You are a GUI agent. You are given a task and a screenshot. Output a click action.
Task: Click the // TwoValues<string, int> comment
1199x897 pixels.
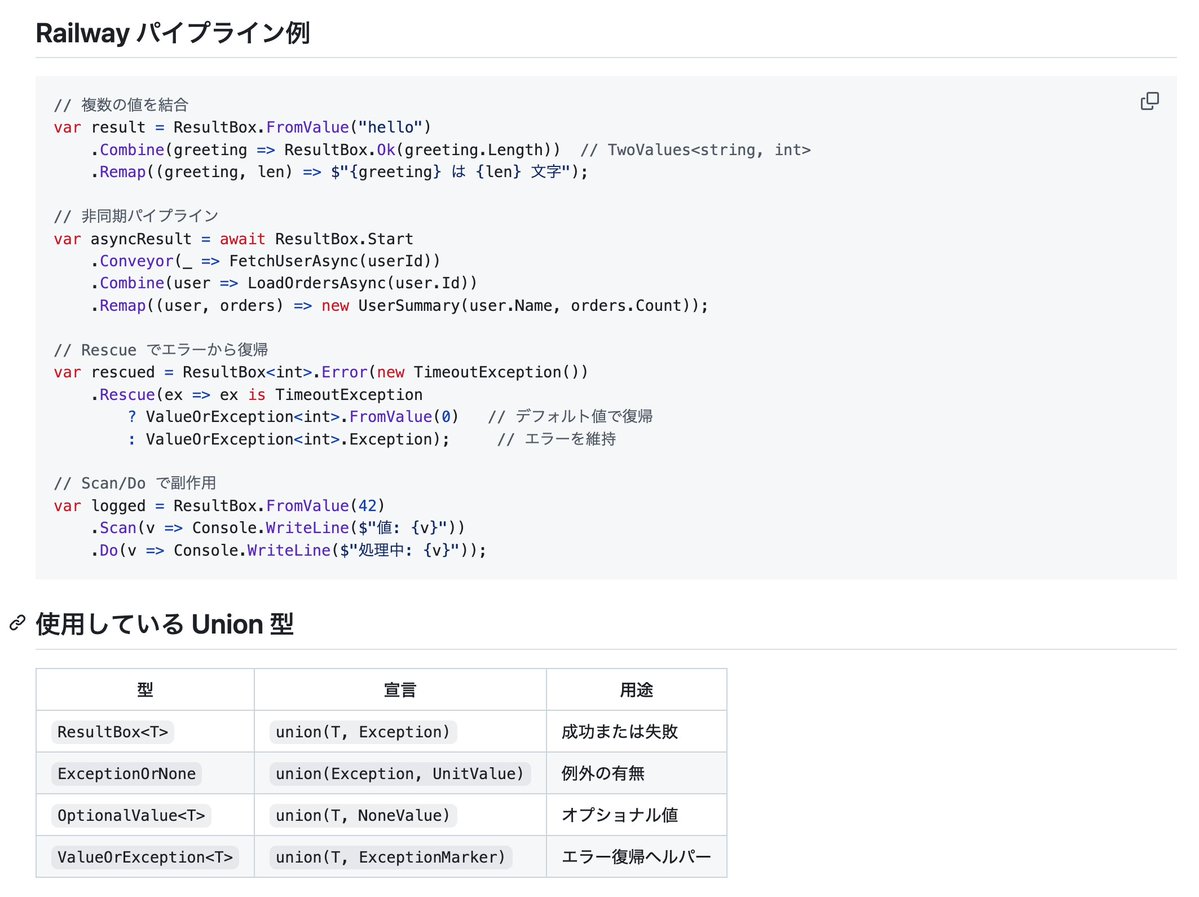pos(695,150)
